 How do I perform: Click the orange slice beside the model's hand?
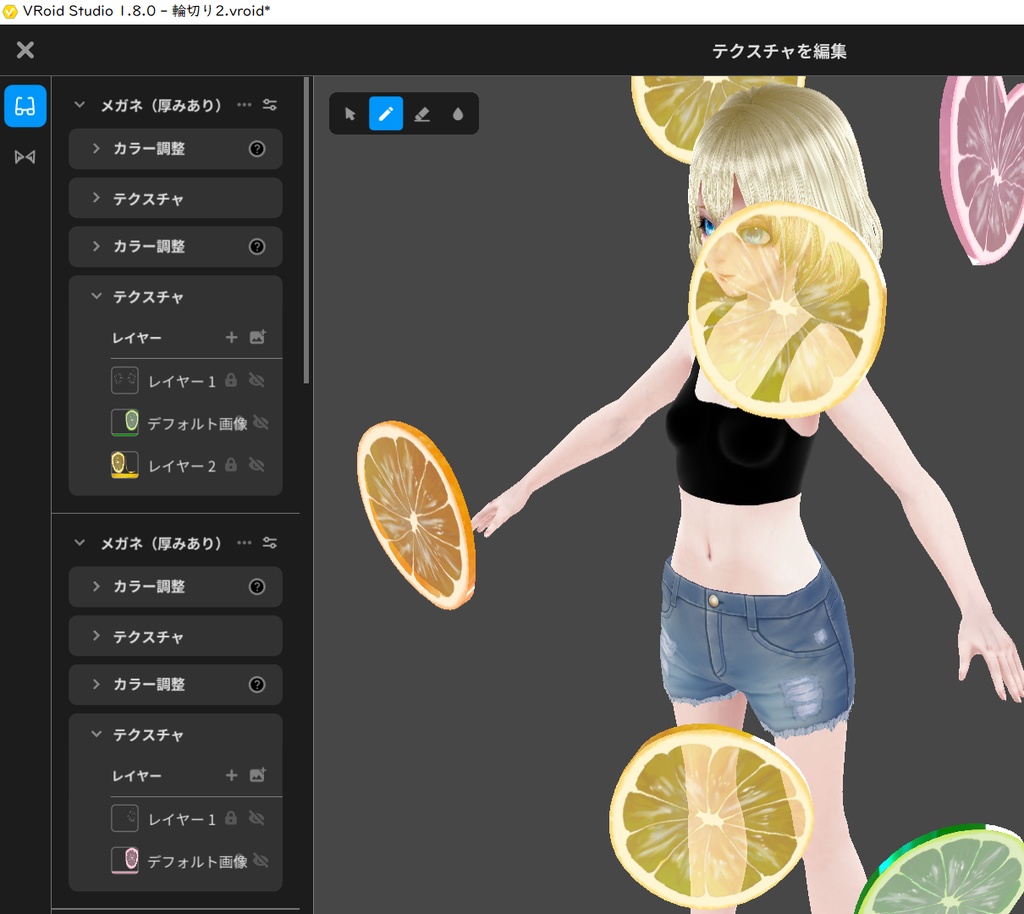click(x=416, y=515)
